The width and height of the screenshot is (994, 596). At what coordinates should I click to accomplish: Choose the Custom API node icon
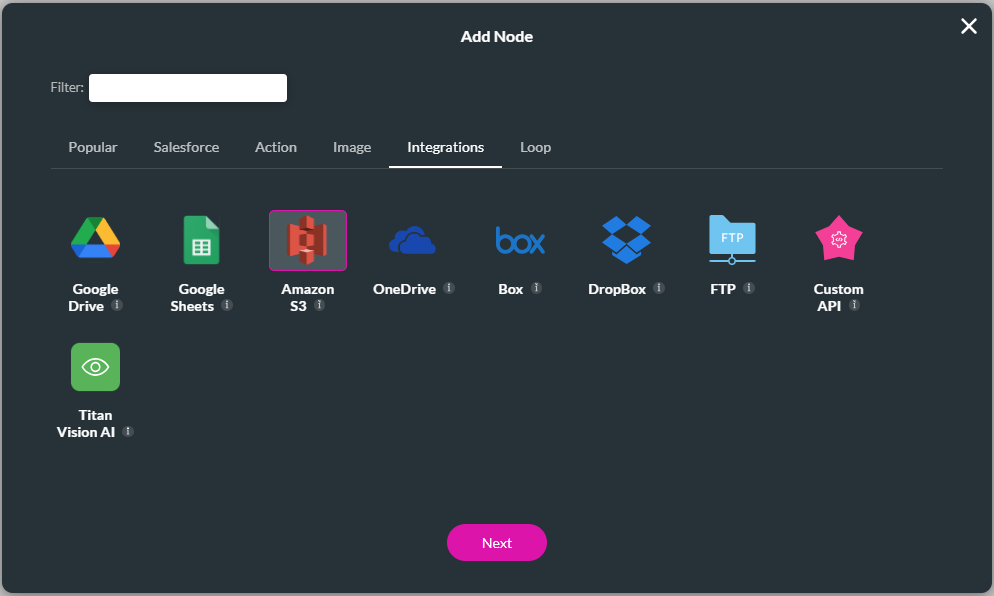[x=838, y=239]
